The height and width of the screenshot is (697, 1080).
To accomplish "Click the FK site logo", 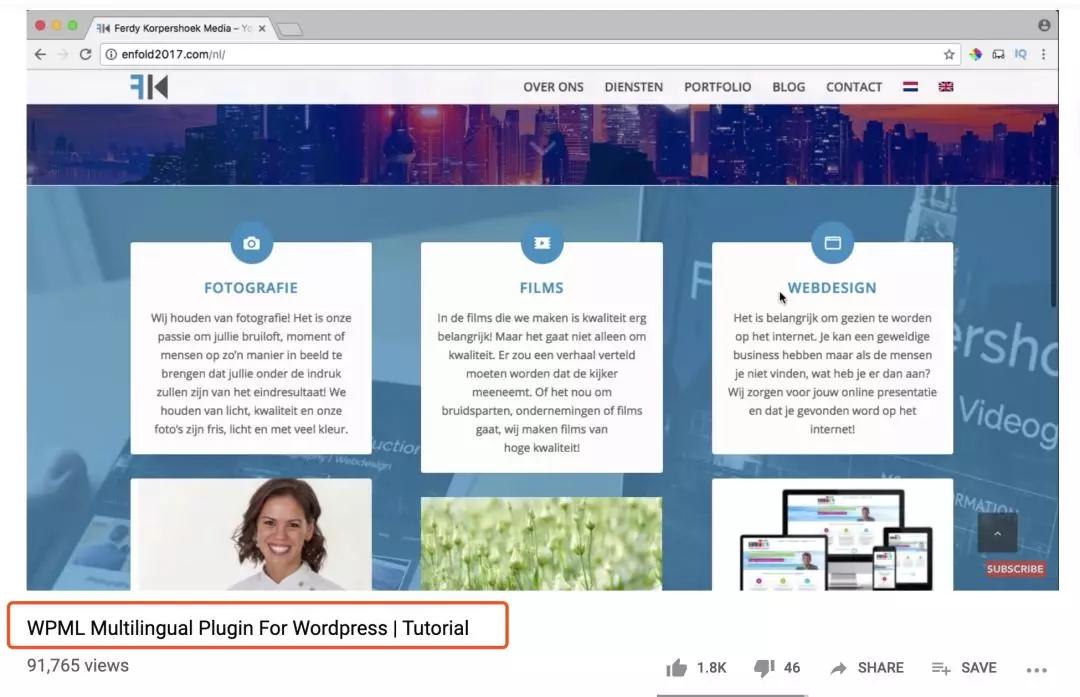I will coord(149,87).
